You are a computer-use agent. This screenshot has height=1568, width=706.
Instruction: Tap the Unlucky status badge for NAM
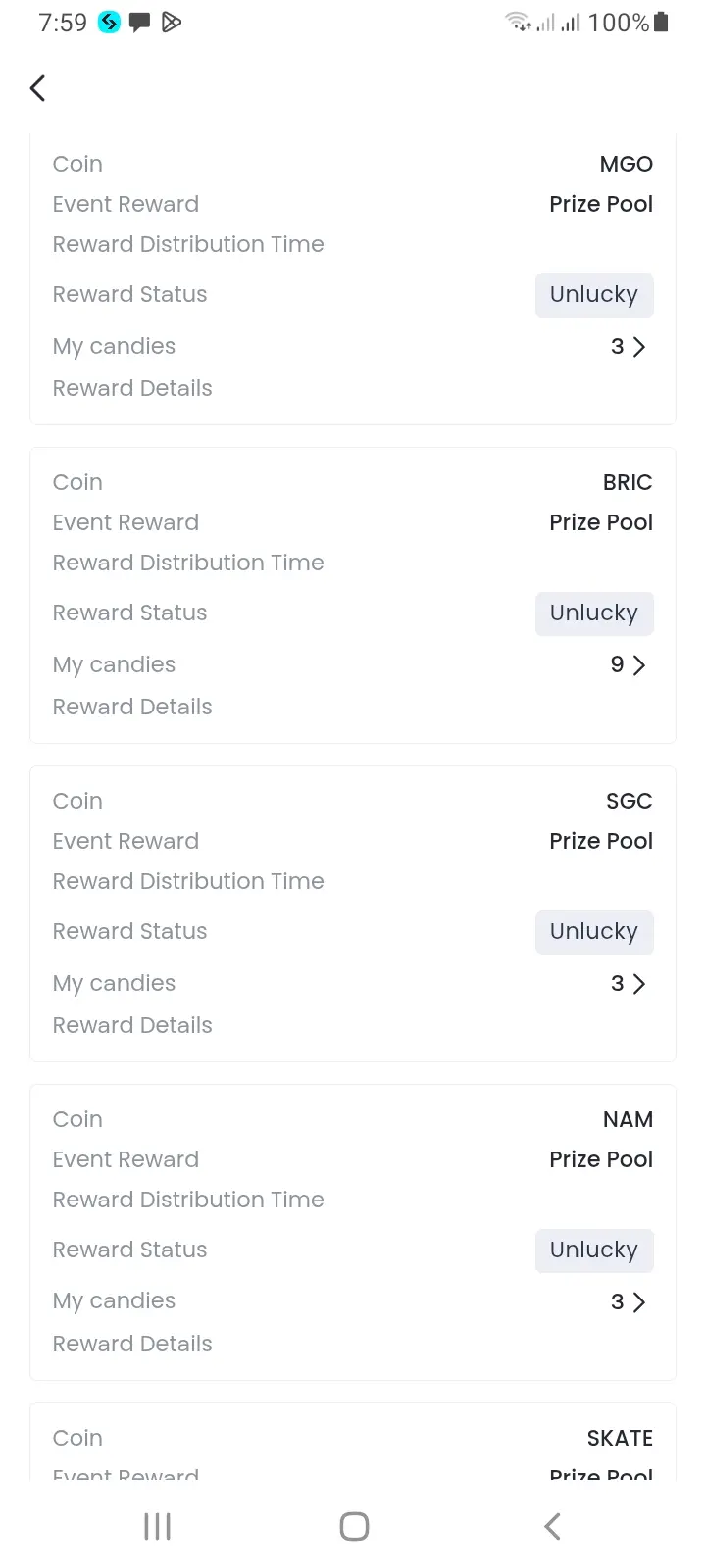[594, 1250]
